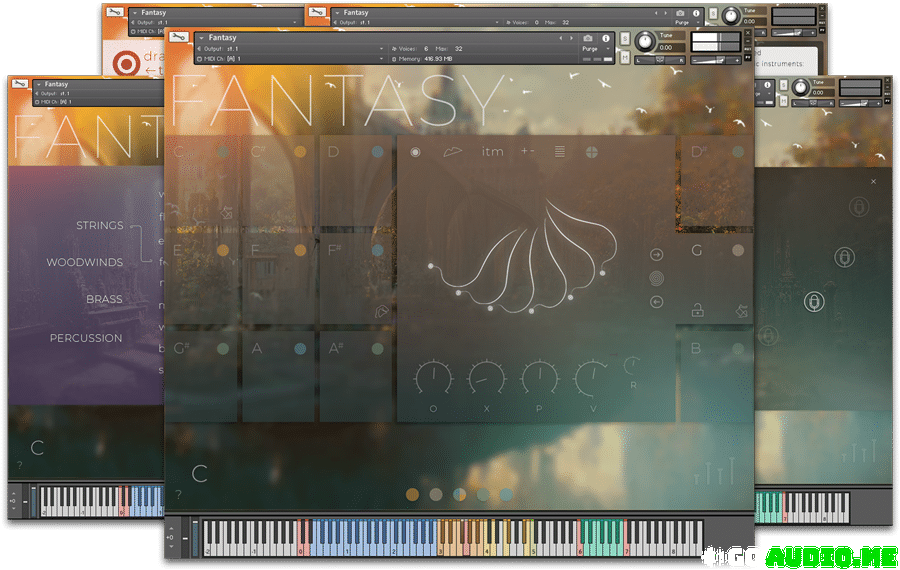The width and height of the screenshot is (900, 570).
Task: Click the right arrow circle beside the curve display
Action: pos(657,254)
